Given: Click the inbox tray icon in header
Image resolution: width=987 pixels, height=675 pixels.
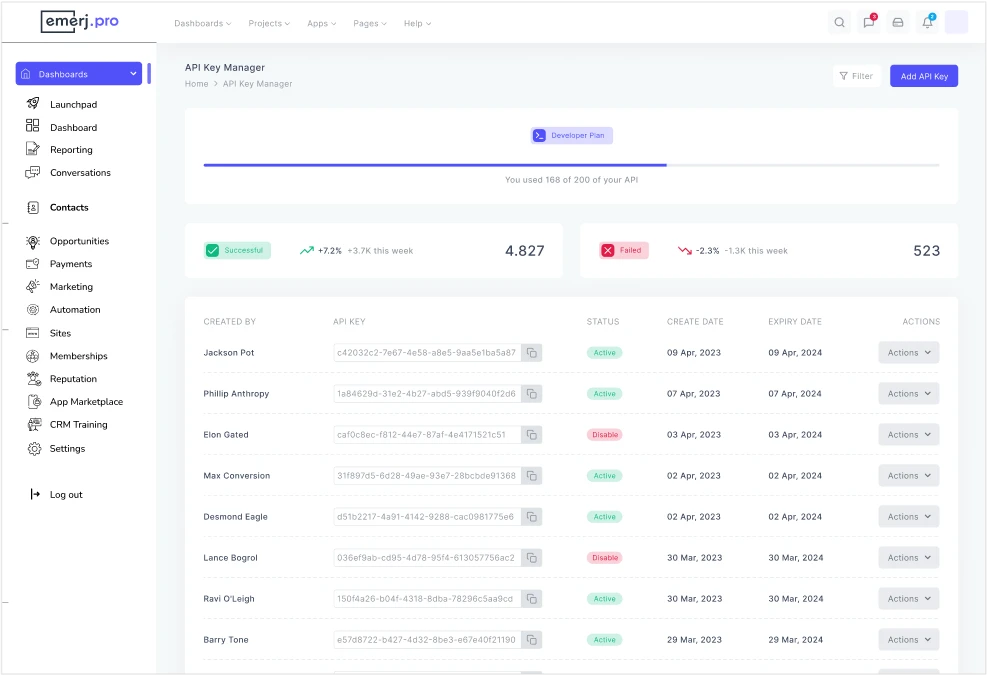Looking at the screenshot, I should point(898,23).
